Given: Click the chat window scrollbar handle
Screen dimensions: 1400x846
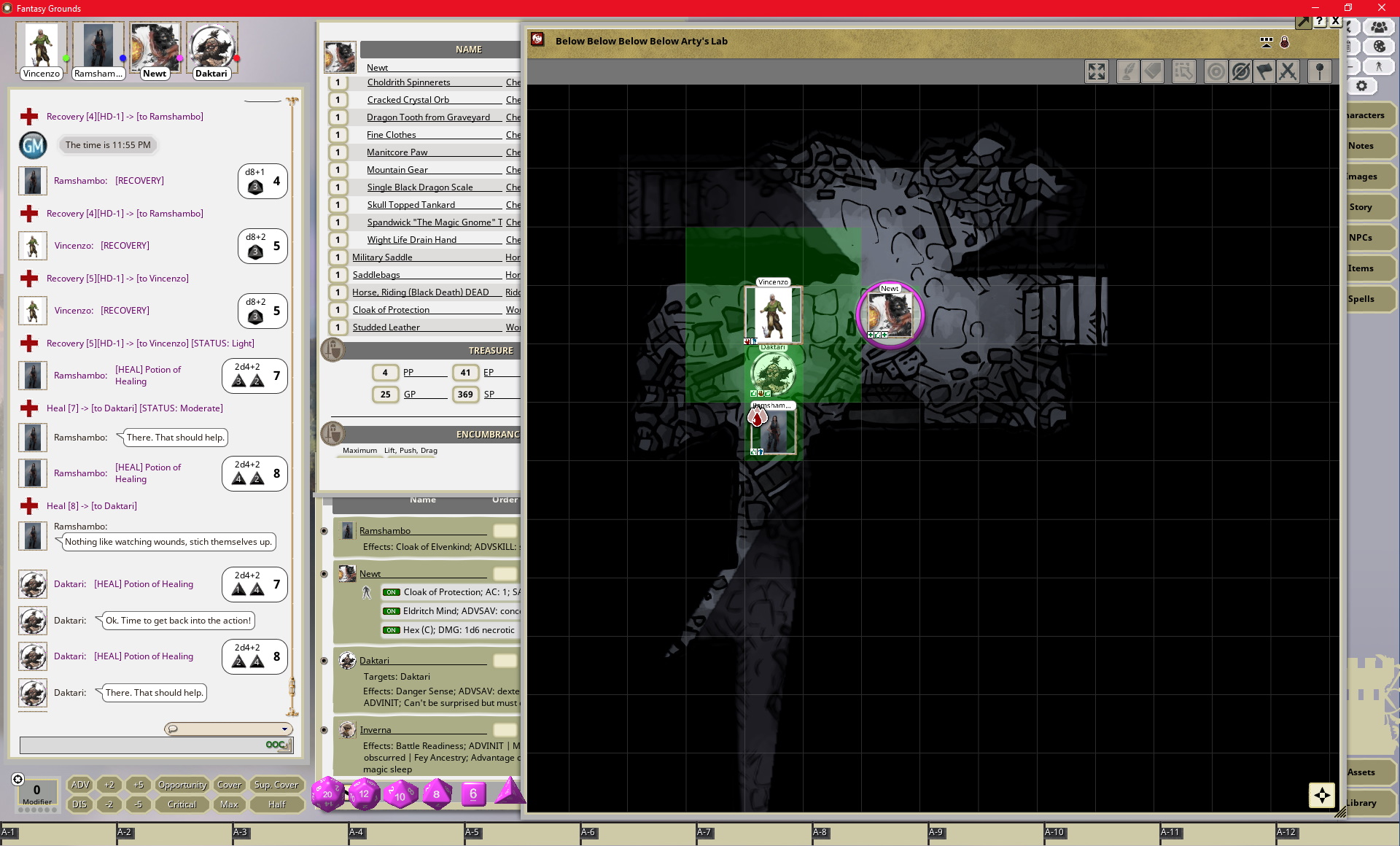Looking at the screenshot, I should [292, 687].
